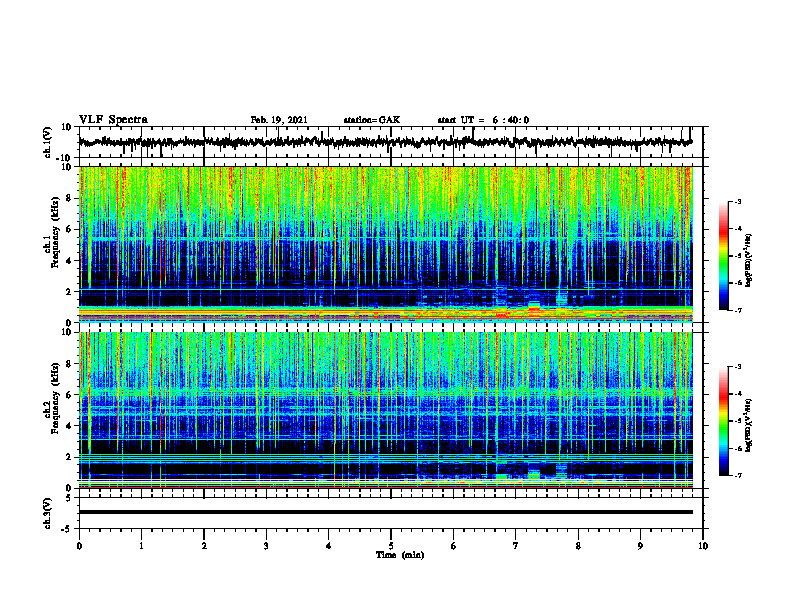Click time axis tick label "8"
This screenshot has width=792, height=612.
578,546
